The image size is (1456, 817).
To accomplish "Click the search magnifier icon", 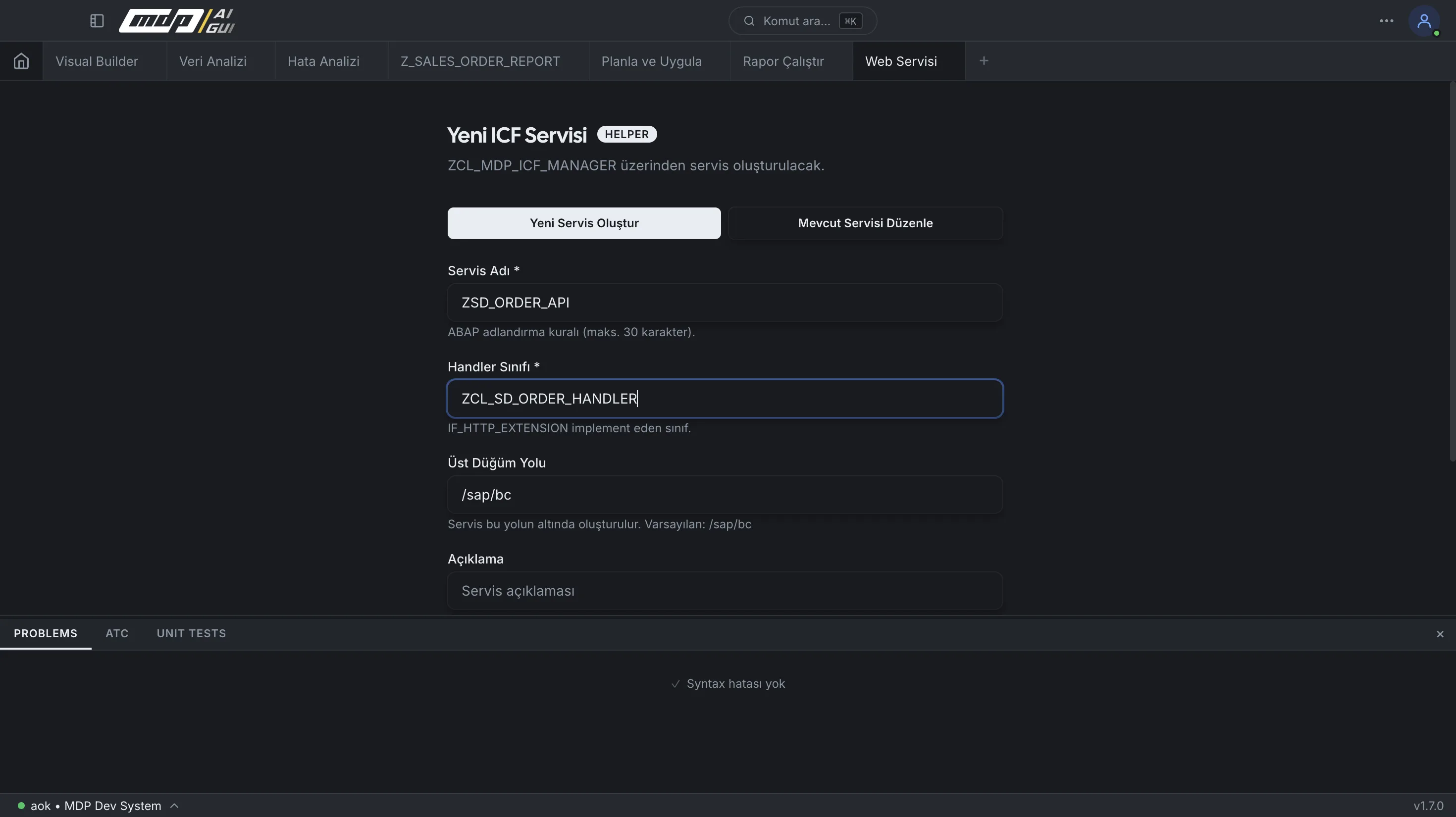I will [749, 21].
